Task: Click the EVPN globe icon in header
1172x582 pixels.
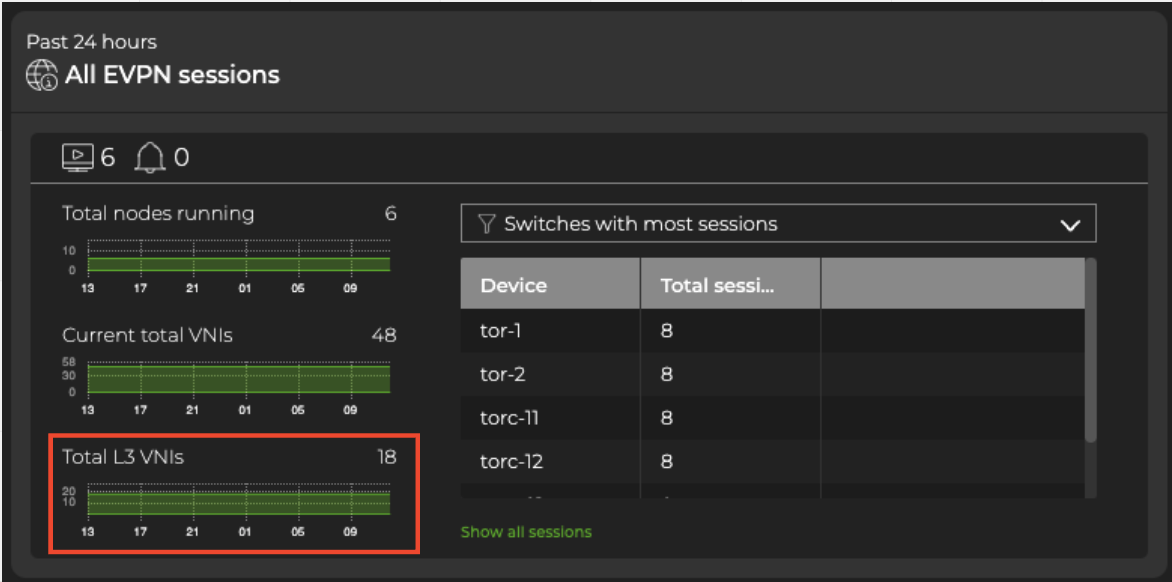Action: [x=42, y=75]
